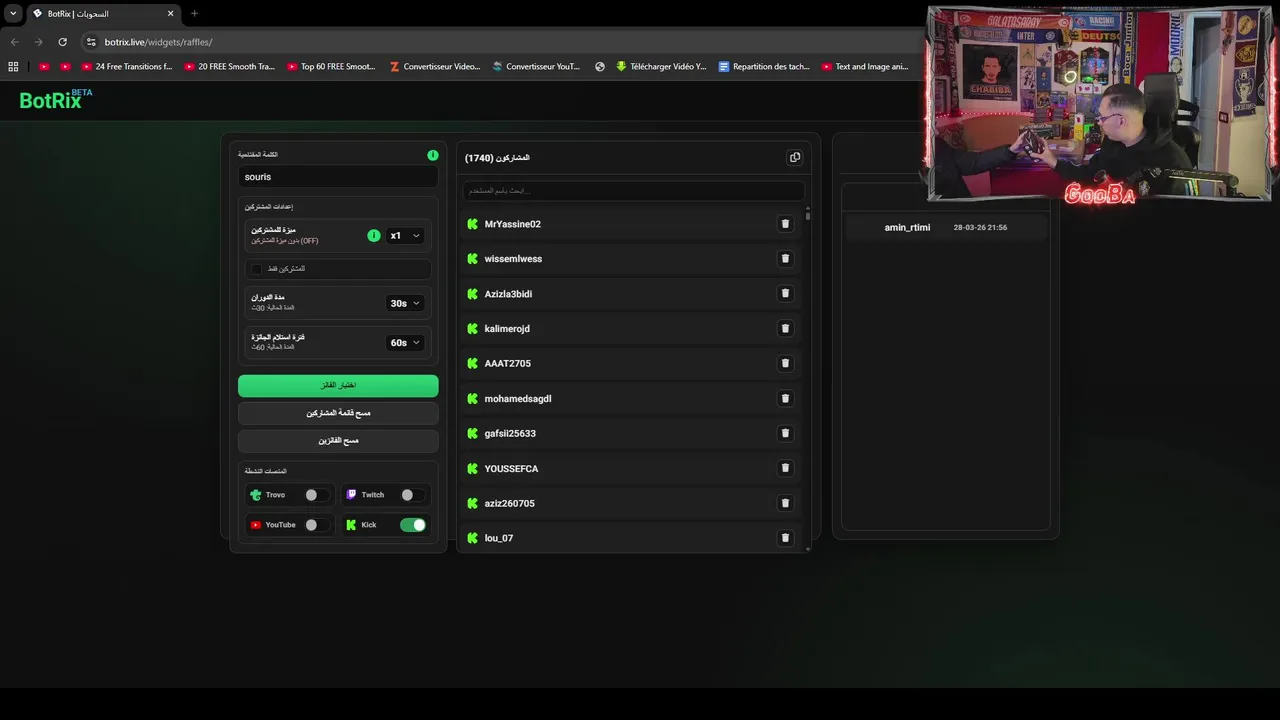Click username MrYassine02

coord(512,224)
